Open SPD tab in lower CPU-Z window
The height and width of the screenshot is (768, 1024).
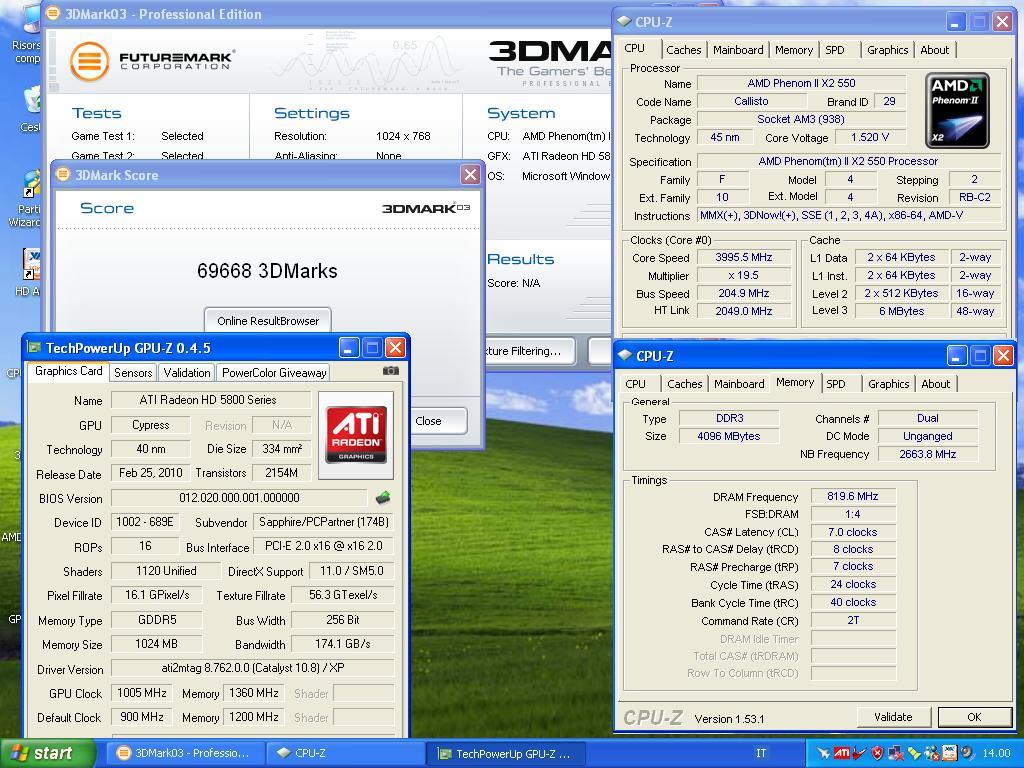pyautogui.click(x=836, y=384)
